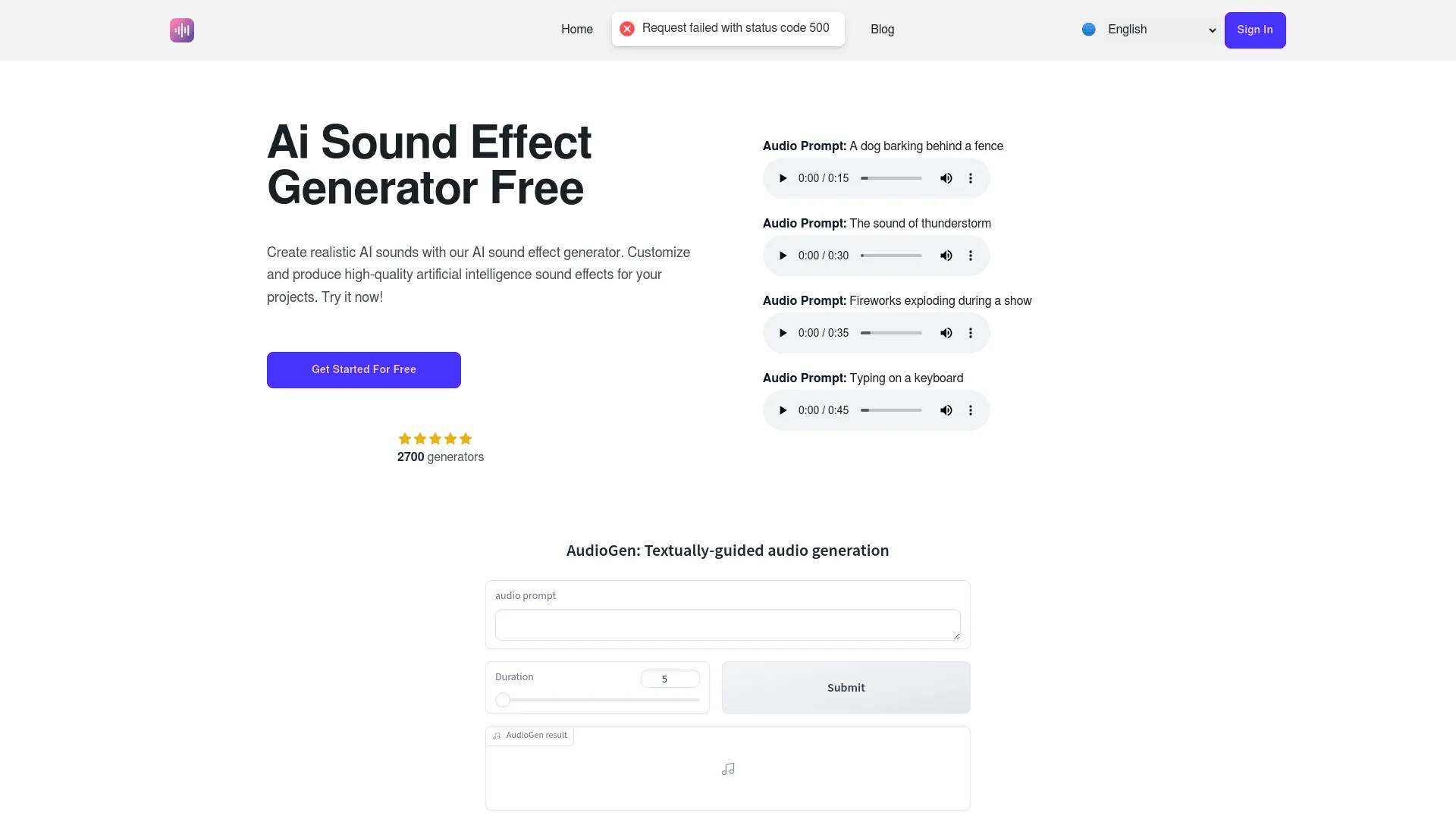Click the play button for keyboard typing audio

click(784, 410)
